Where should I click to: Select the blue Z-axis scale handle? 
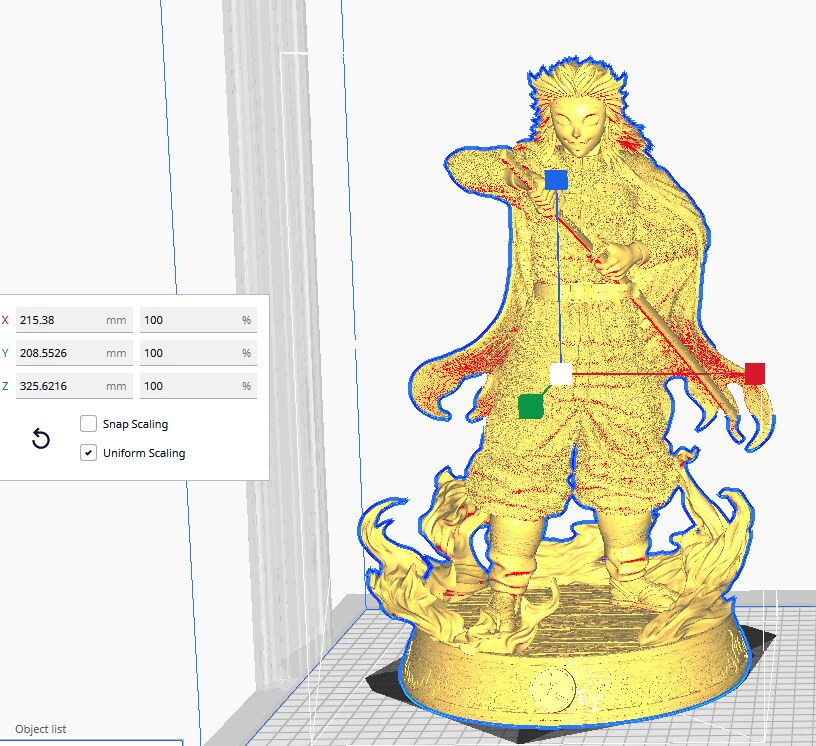[x=556, y=180]
